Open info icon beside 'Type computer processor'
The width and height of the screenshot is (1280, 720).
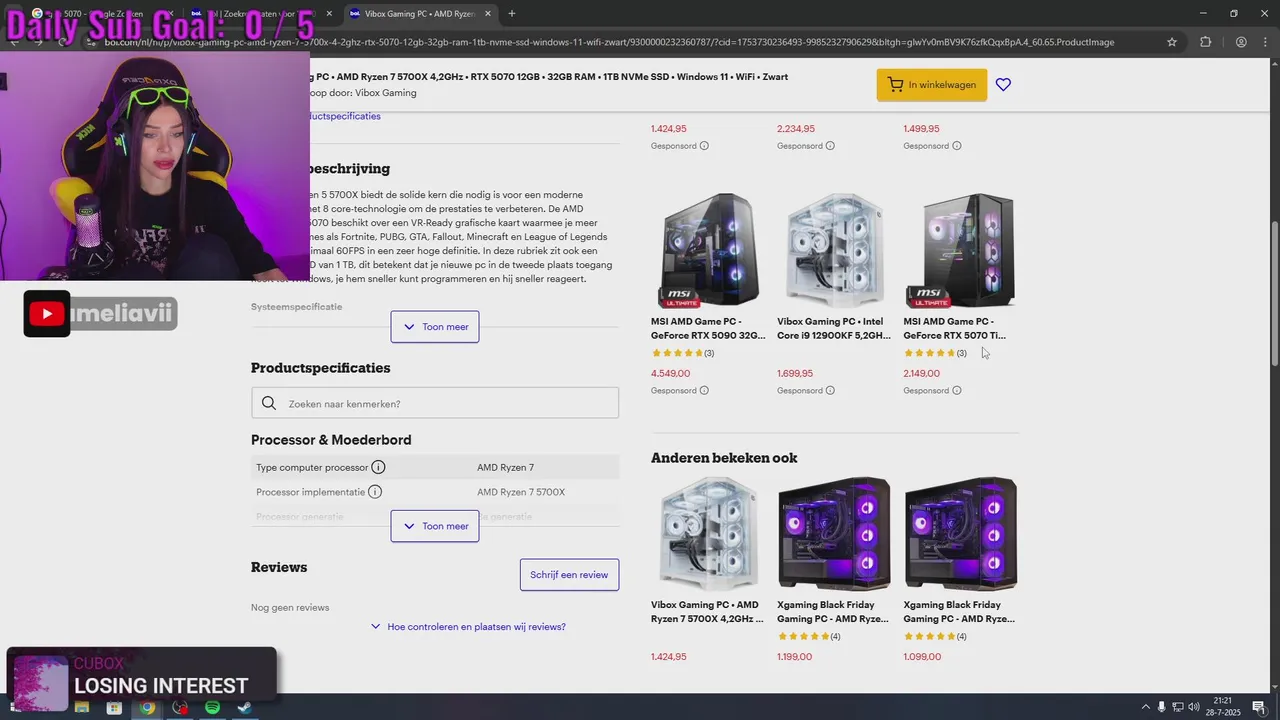pyautogui.click(x=378, y=467)
